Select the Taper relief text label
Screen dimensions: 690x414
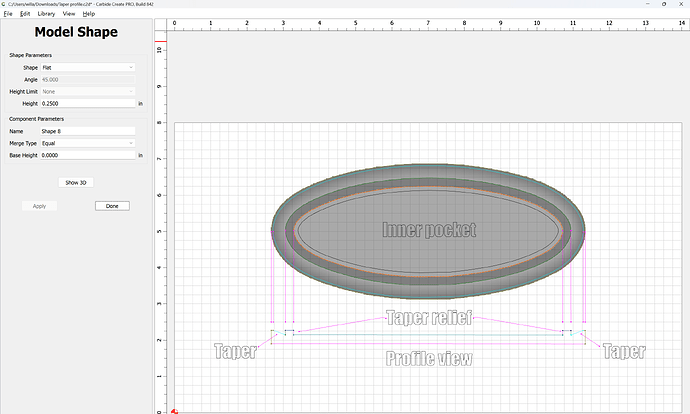428,319
